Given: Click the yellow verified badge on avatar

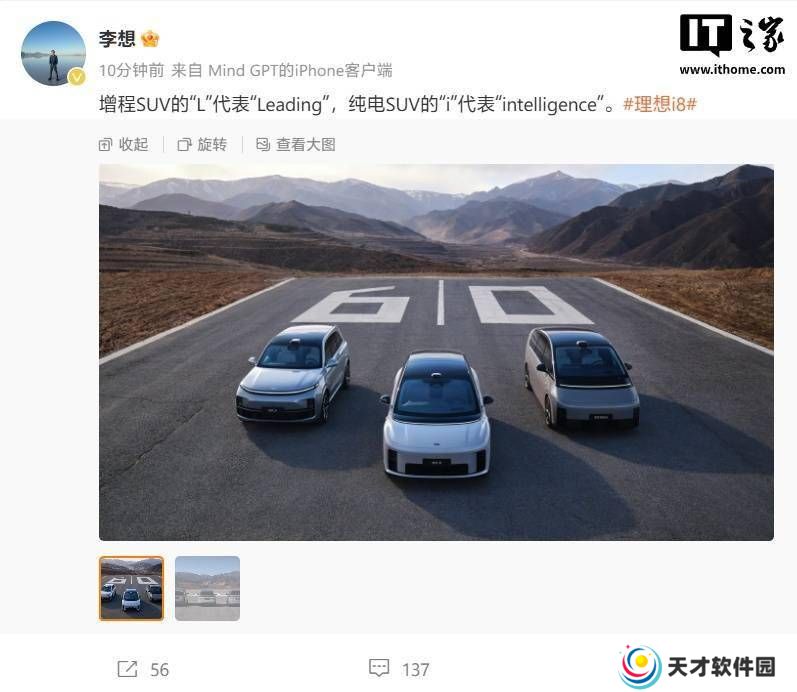Looking at the screenshot, I should [76, 77].
